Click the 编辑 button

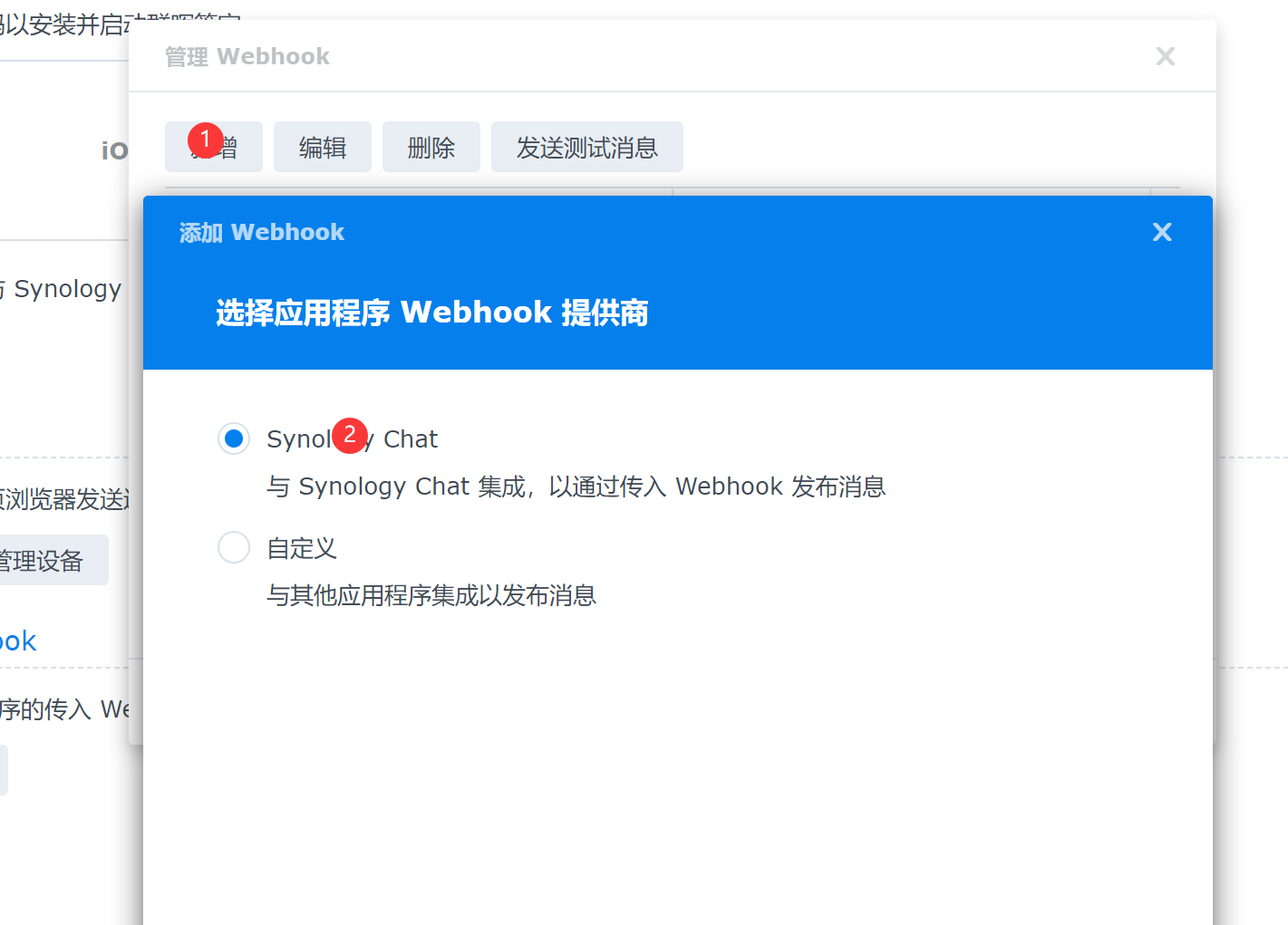323,147
